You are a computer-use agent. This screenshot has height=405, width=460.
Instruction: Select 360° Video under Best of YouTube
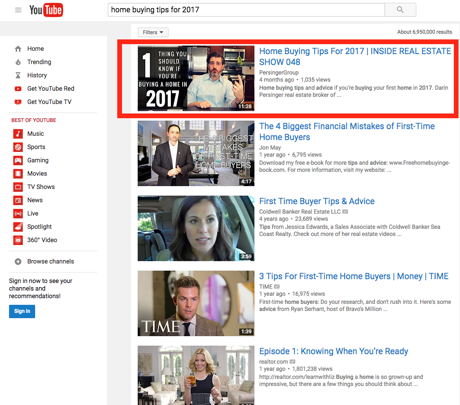(42, 240)
